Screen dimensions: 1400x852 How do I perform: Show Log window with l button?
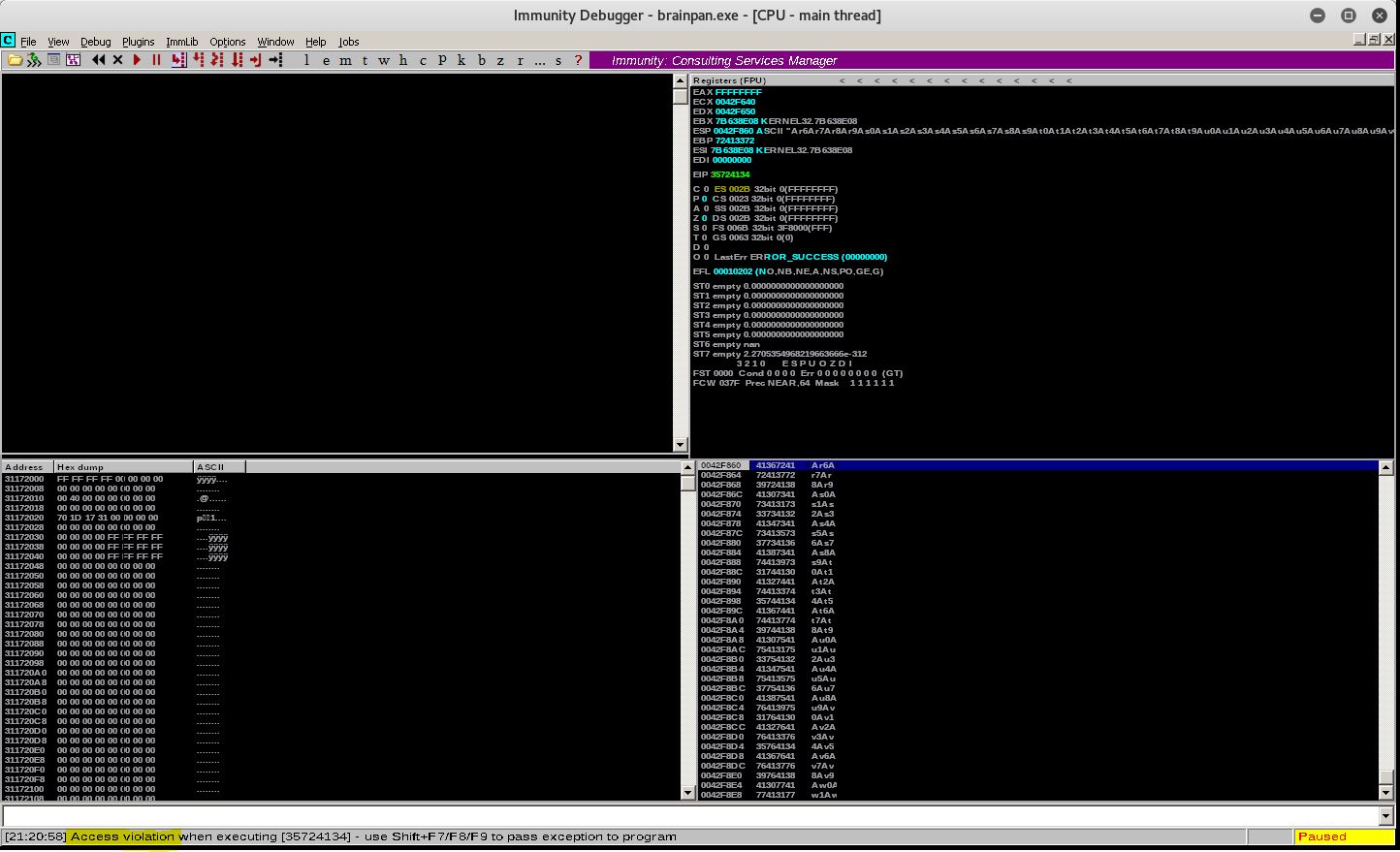tap(306, 60)
